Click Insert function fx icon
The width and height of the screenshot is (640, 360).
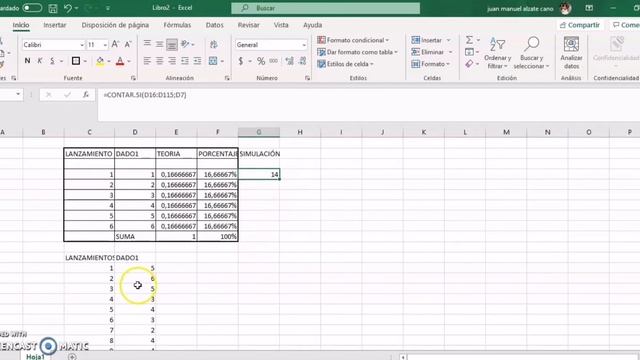click(86, 95)
